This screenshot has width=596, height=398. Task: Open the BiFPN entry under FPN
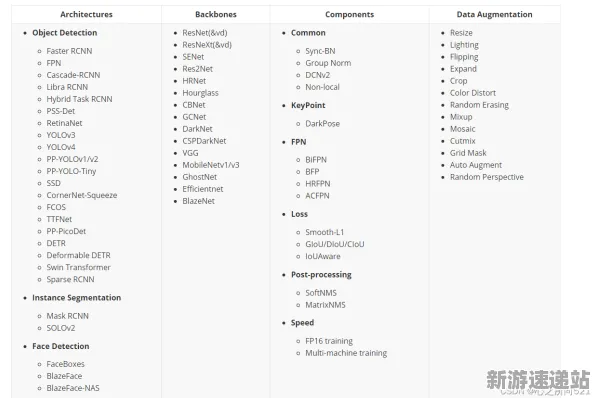[316, 160]
